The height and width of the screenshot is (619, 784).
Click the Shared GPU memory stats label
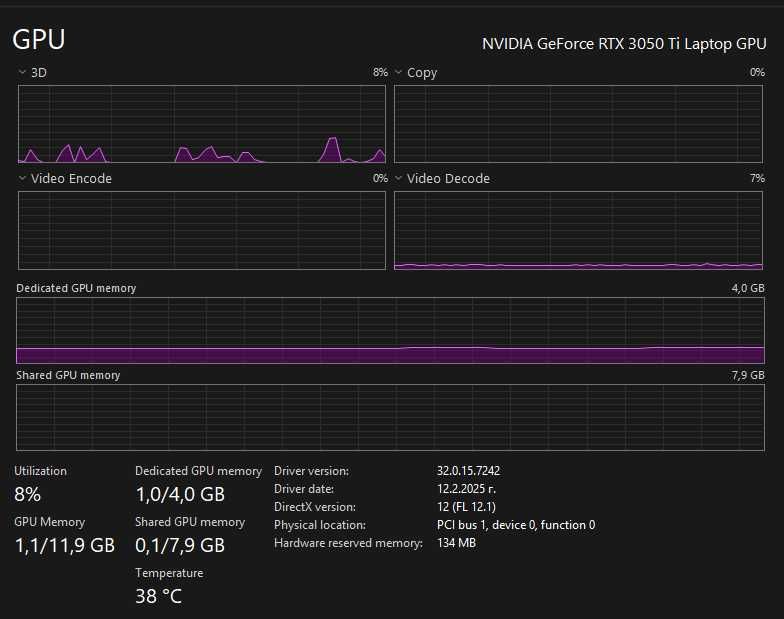tap(190, 522)
